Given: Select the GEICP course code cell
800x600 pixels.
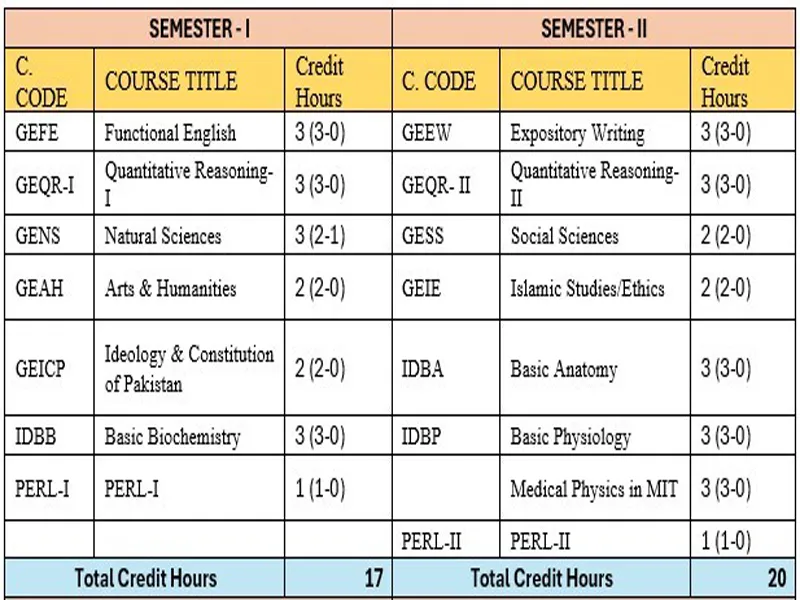Looking at the screenshot, I should [41, 368].
